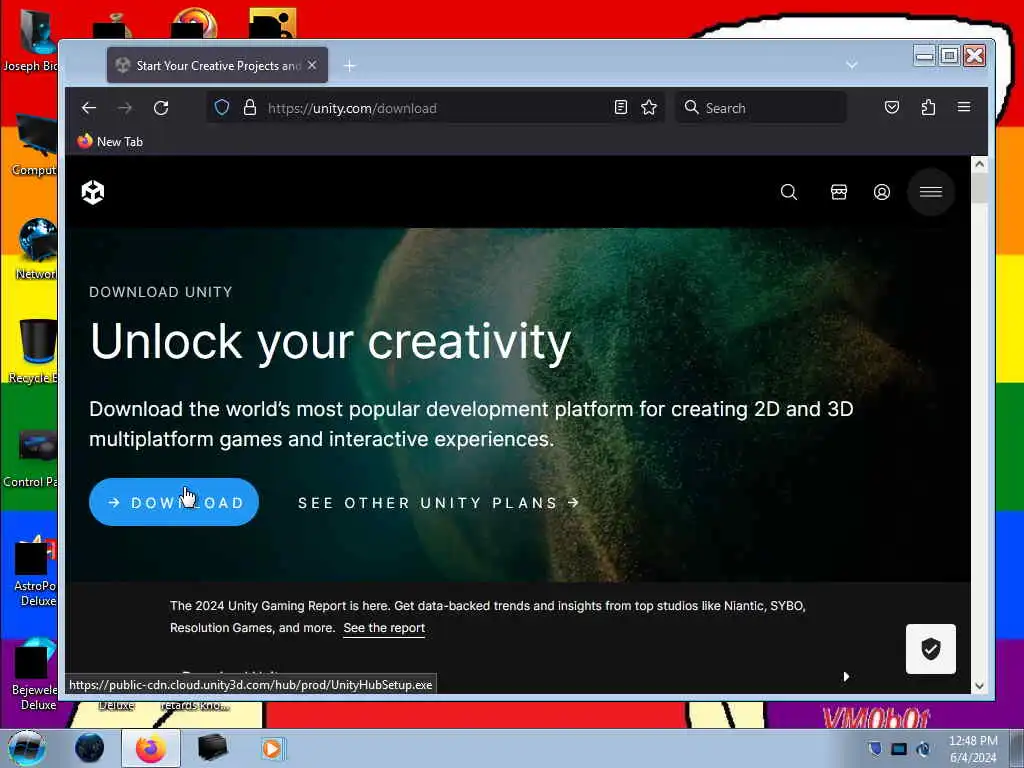Image resolution: width=1024 pixels, height=768 pixels.
Task: Open the New Tab bookmark
Action: click(110, 142)
